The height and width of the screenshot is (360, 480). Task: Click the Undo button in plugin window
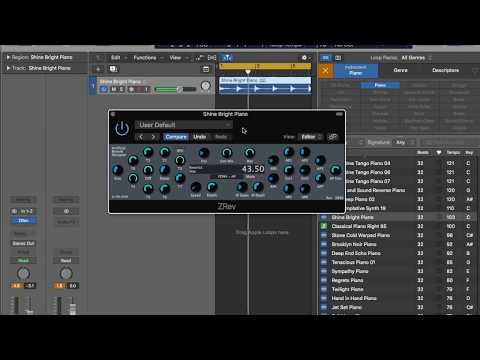tap(200, 137)
